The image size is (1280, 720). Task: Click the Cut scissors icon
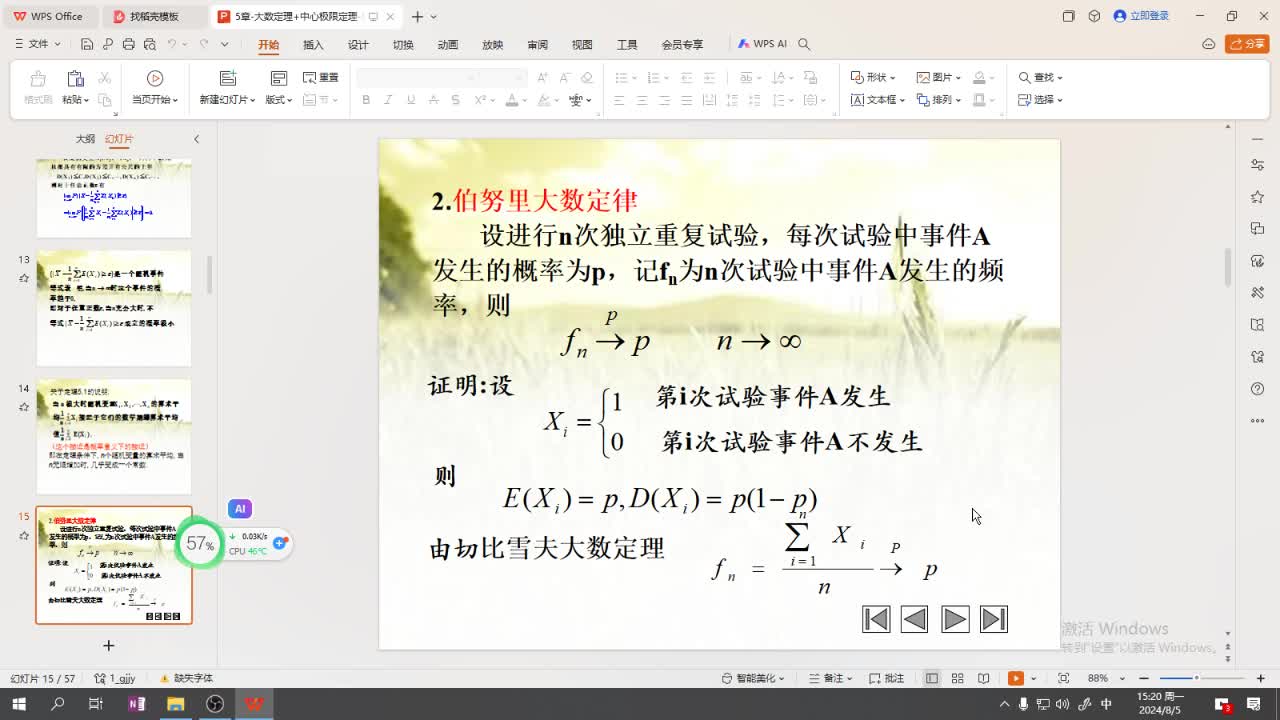[104, 78]
